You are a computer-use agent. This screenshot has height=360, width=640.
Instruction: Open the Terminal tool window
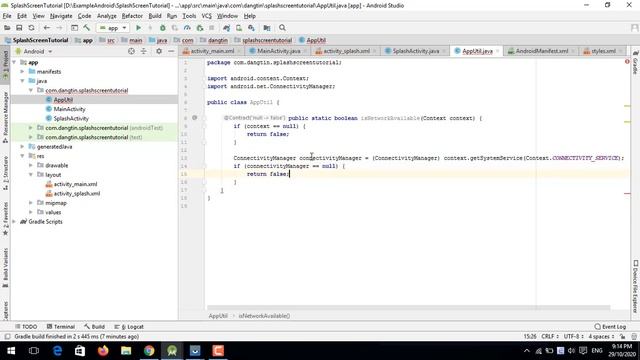(x=61, y=327)
